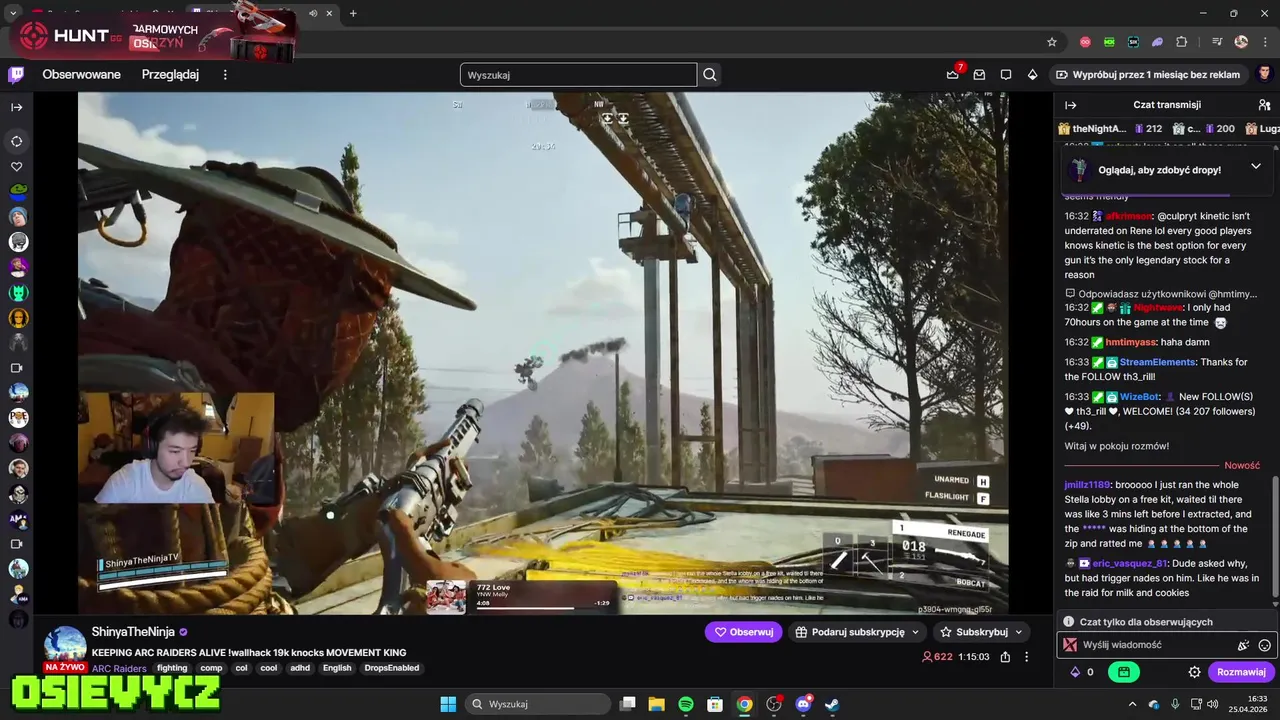Click the search magnifier button
The image size is (1280, 720).
pos(709,74)
